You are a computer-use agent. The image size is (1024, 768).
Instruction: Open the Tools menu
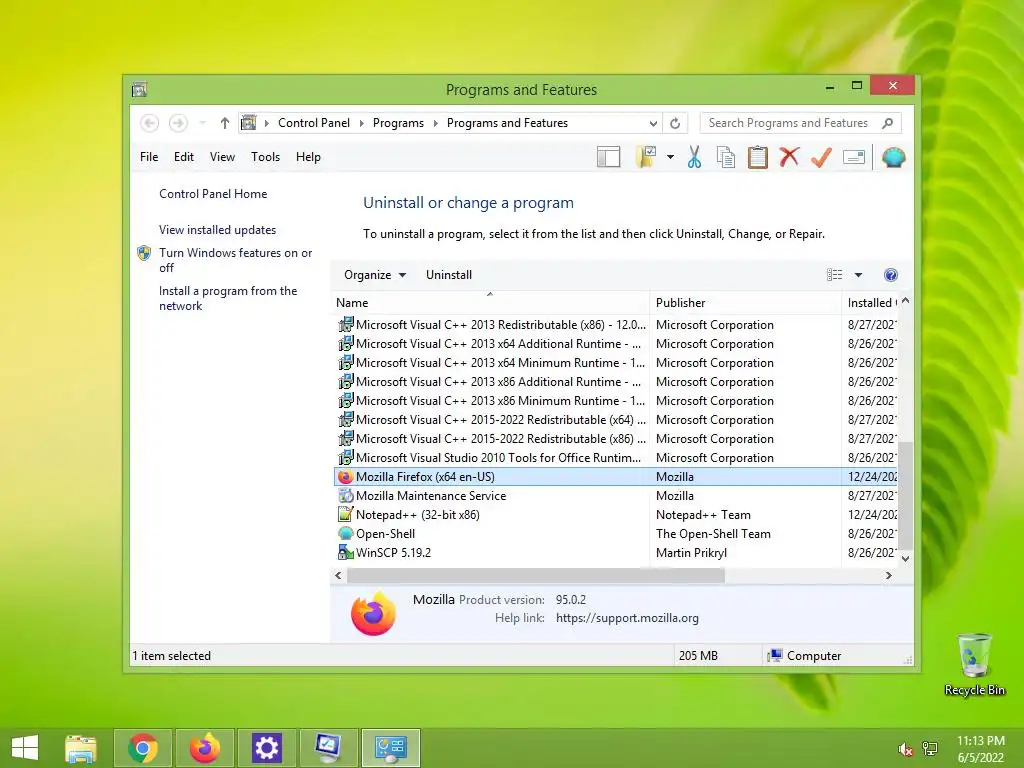click(x=265, y=157)
